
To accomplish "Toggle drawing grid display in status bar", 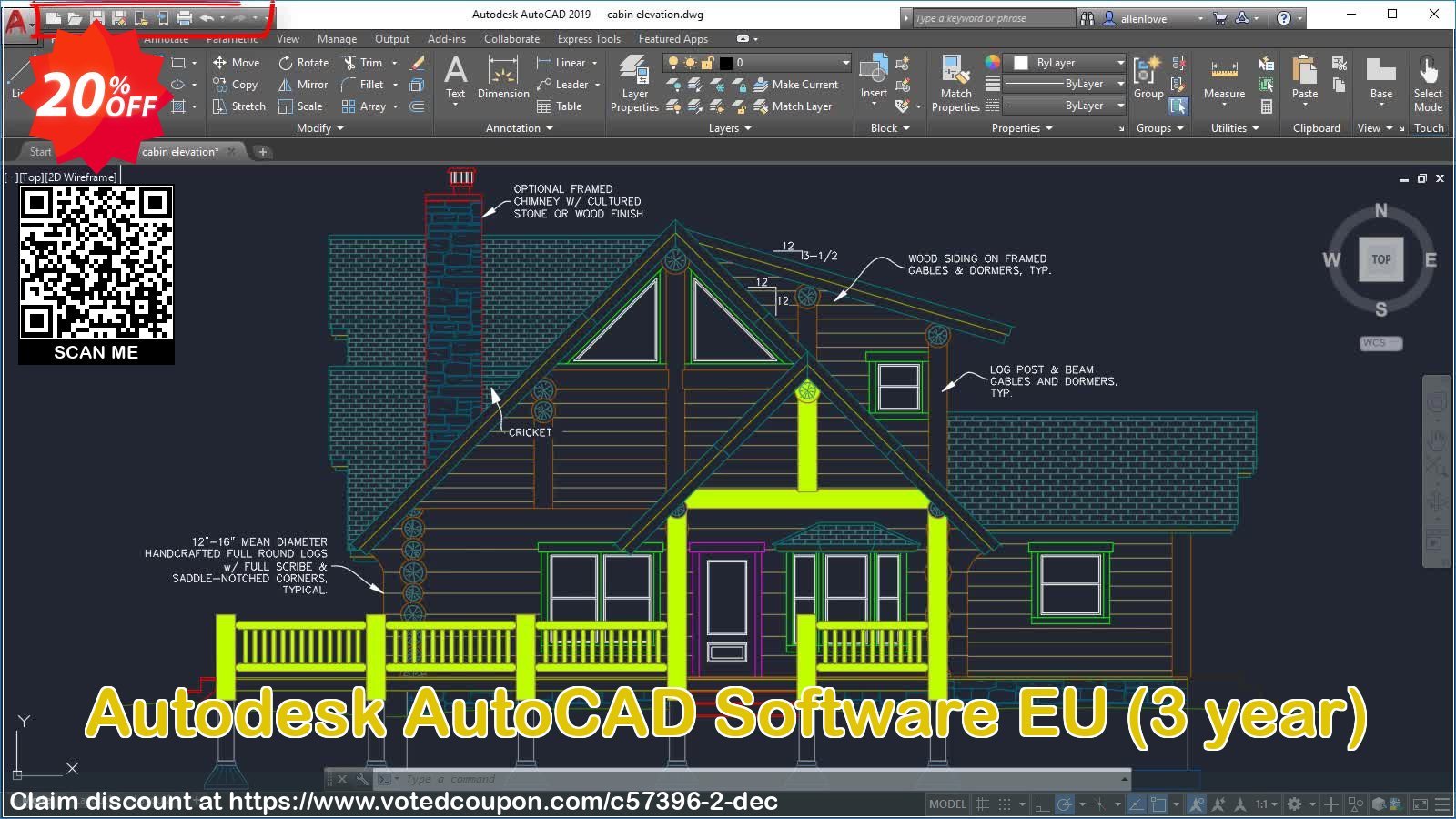I will pos(982,804).
